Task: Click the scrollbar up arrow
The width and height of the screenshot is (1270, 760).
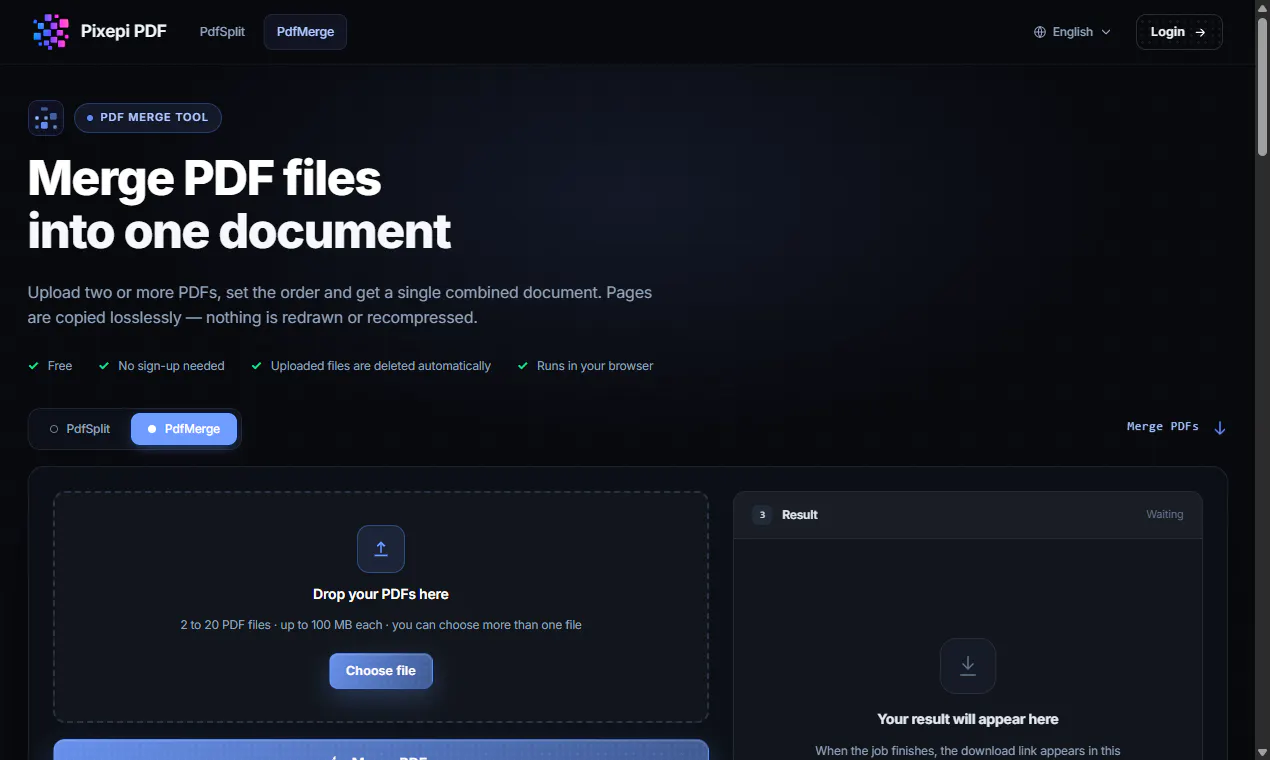Action: click(1262, 8)
